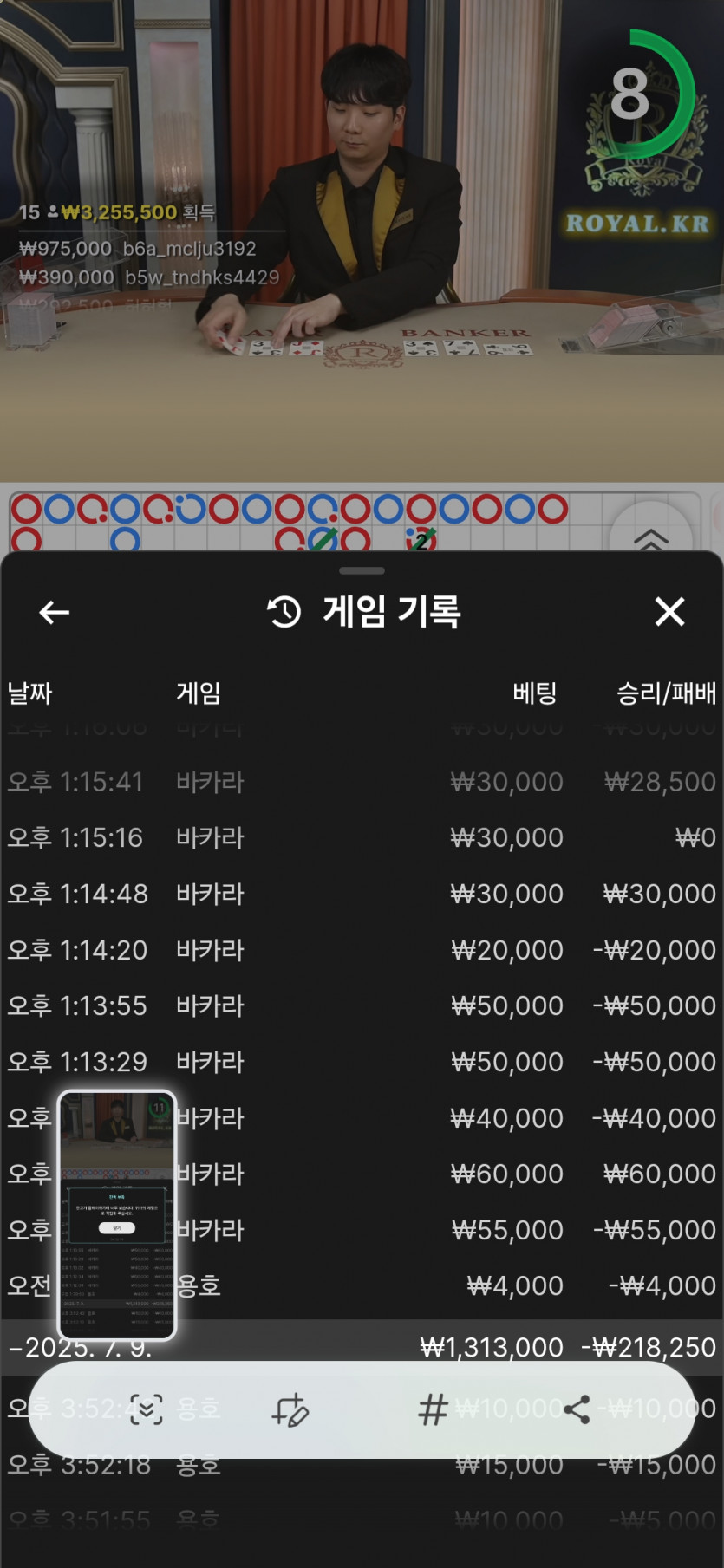Go back using the left arrow
This screenshot has height=1568, width=724.
tap(54, 613)
